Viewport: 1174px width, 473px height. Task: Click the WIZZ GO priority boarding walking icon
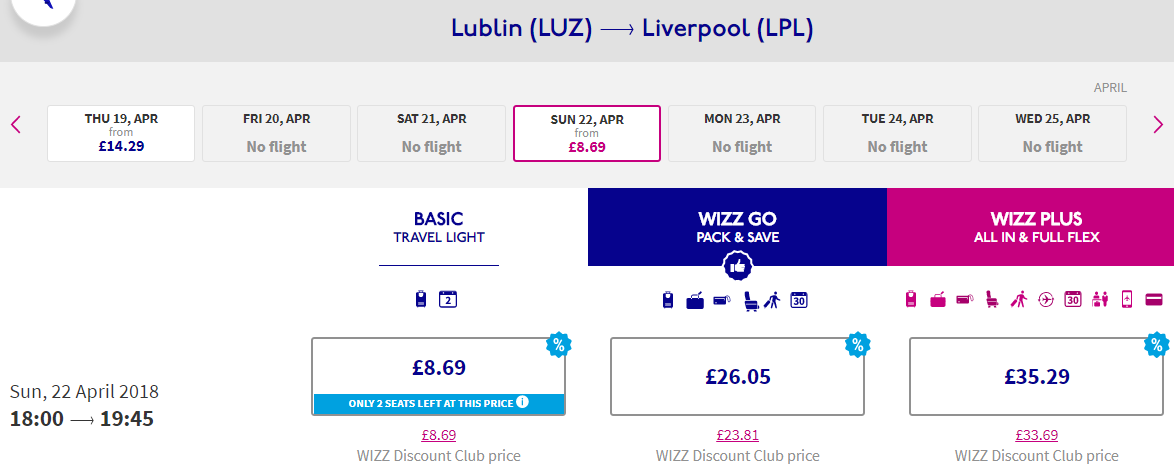point(772,300)
